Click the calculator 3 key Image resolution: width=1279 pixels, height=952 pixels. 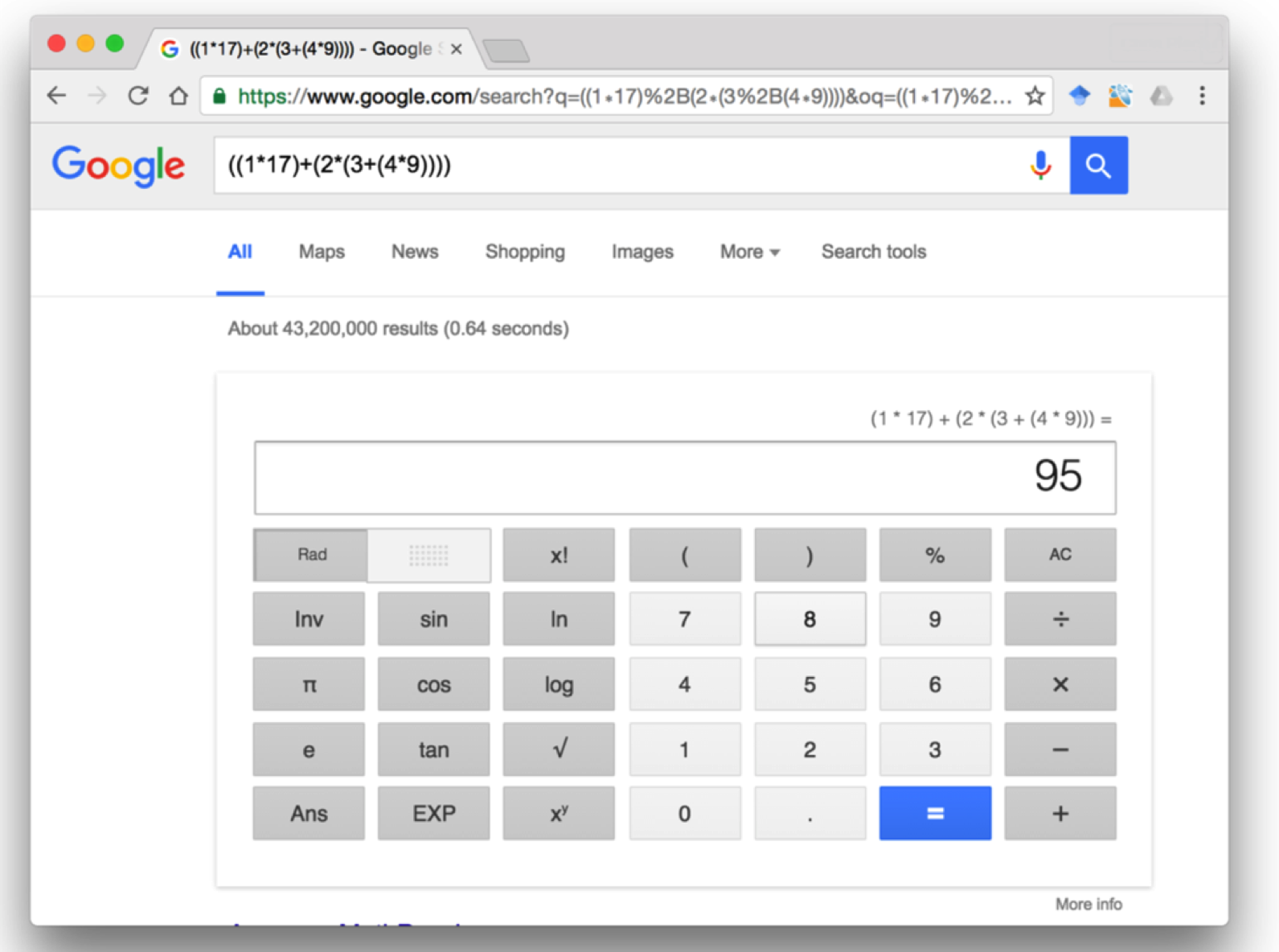pos(935,749)
